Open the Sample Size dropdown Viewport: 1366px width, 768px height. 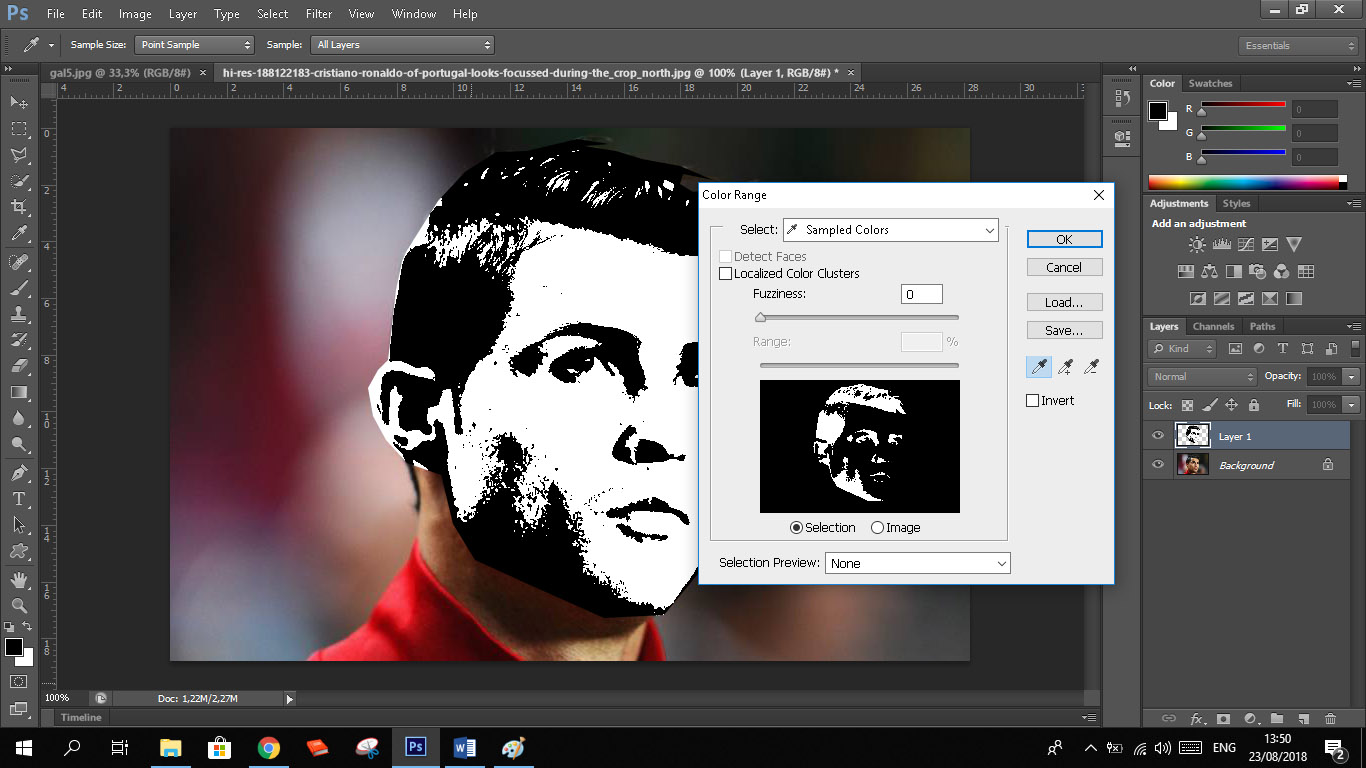(196, 45)
